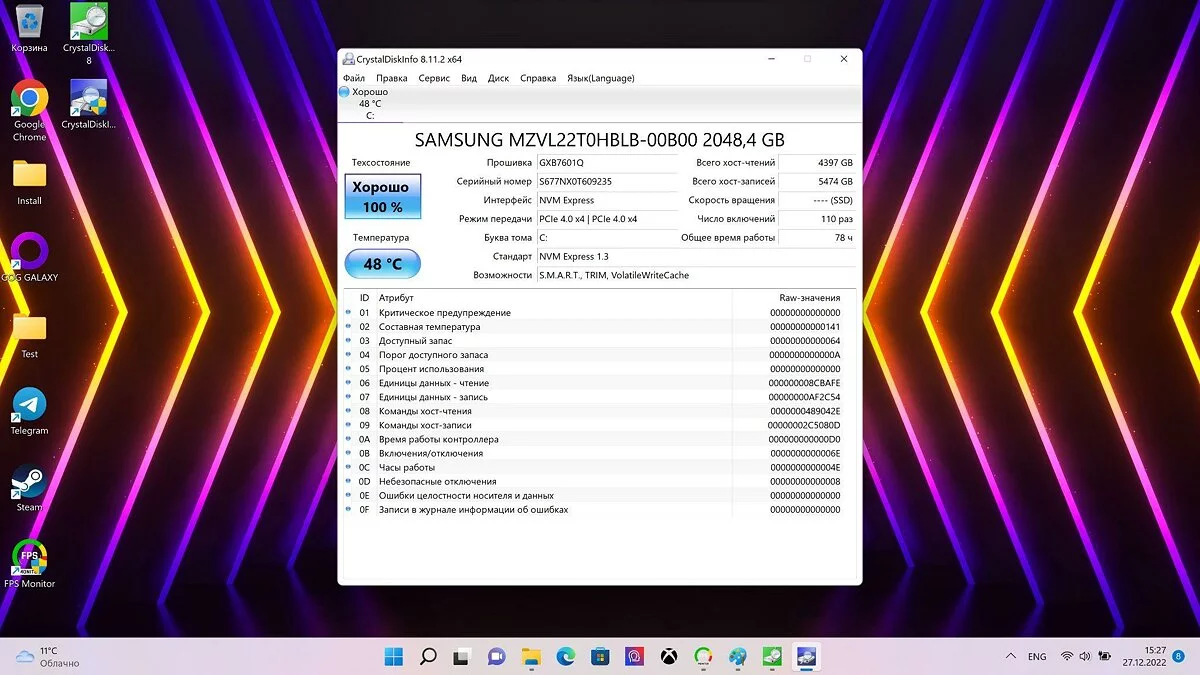Open Microsoft Edge from the taskbar
Viewport: 1200px width, 675px height.
(565, 656)
